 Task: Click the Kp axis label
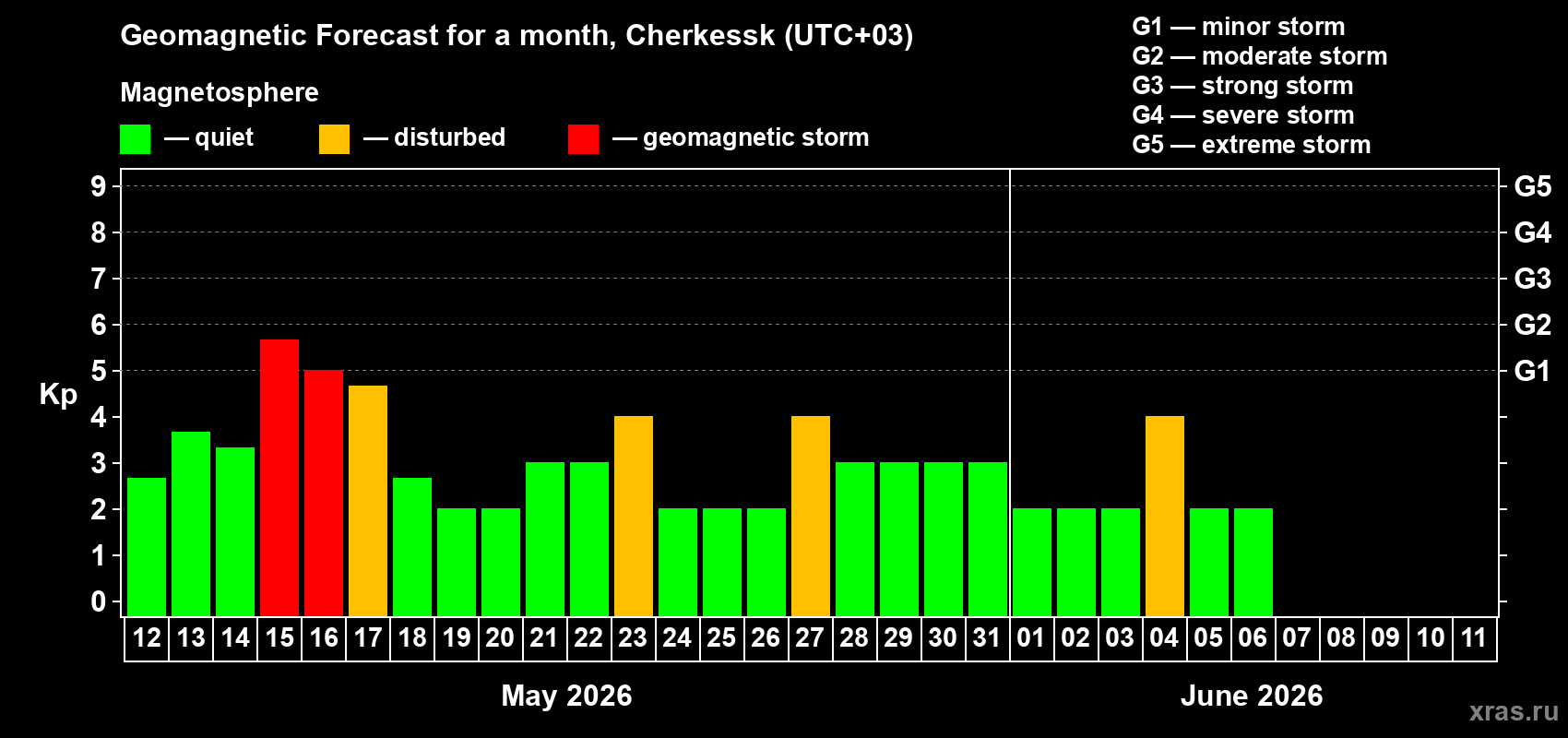click(x=58, y=395)
